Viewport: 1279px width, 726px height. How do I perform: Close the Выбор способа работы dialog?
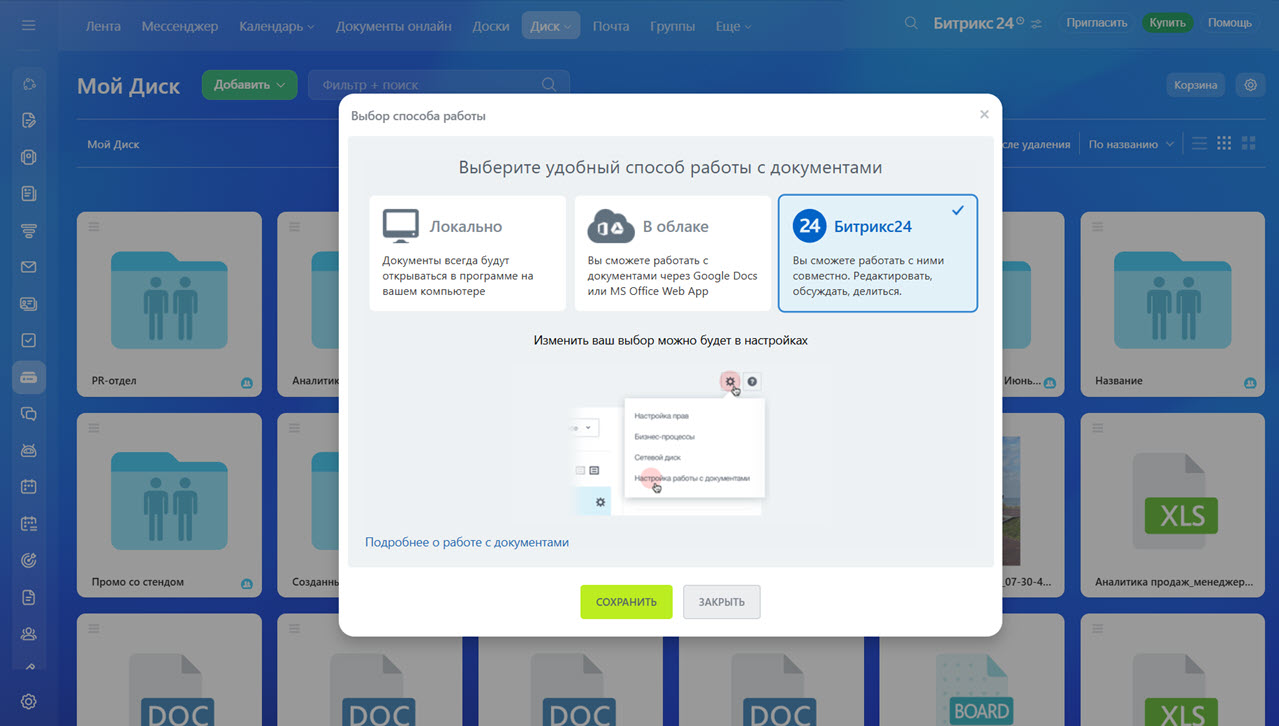point(984,115)
